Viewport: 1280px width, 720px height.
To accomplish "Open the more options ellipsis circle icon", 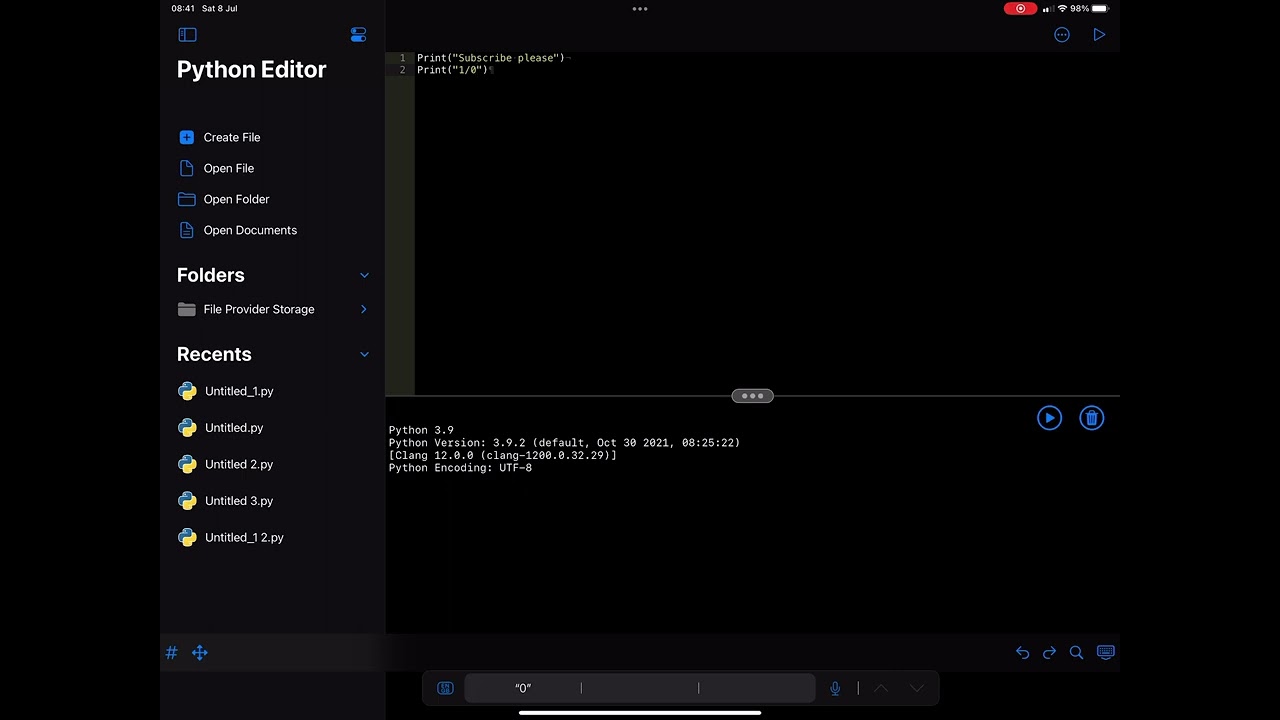I will coord(1062,35).
